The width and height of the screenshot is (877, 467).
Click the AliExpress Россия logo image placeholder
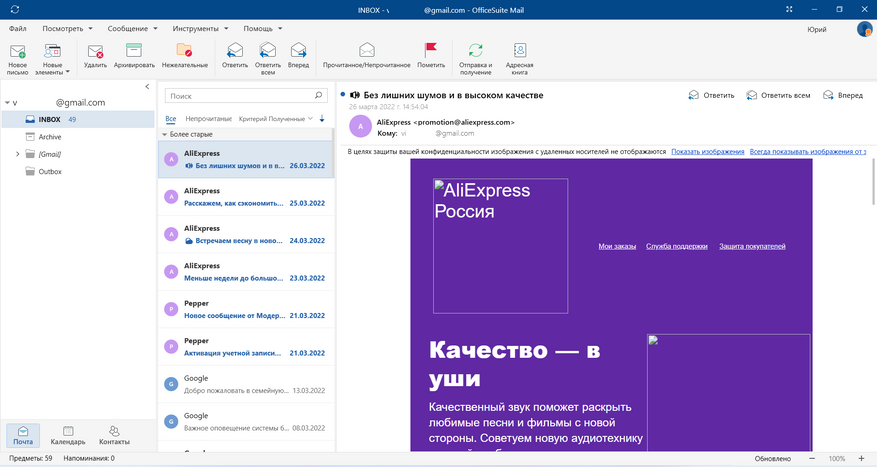pos(501,246)
